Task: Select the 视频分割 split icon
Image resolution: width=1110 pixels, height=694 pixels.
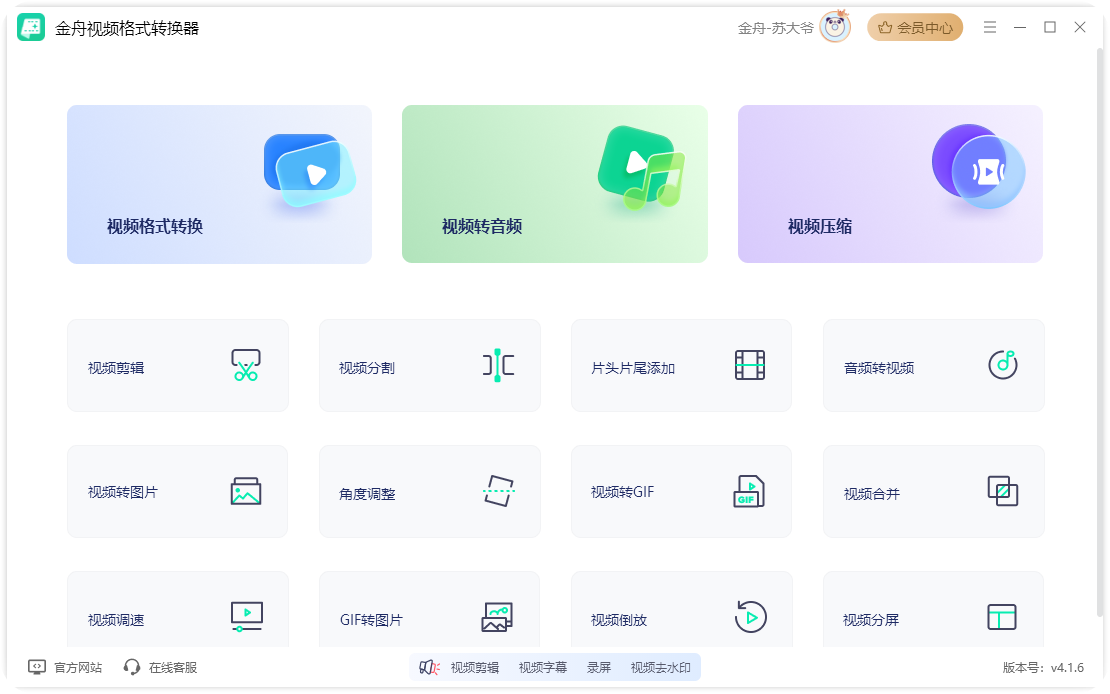Action: click(x=498, y=366)
